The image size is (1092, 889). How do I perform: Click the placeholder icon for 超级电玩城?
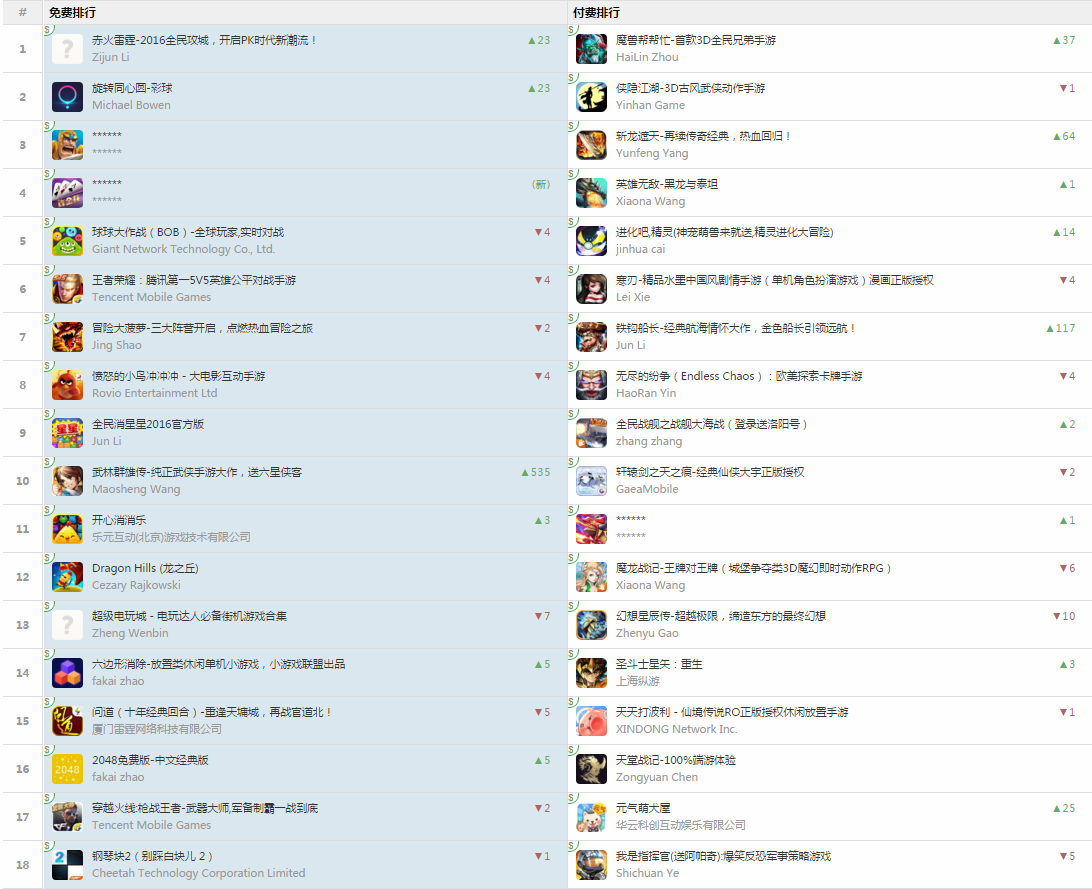click(68, 625)
